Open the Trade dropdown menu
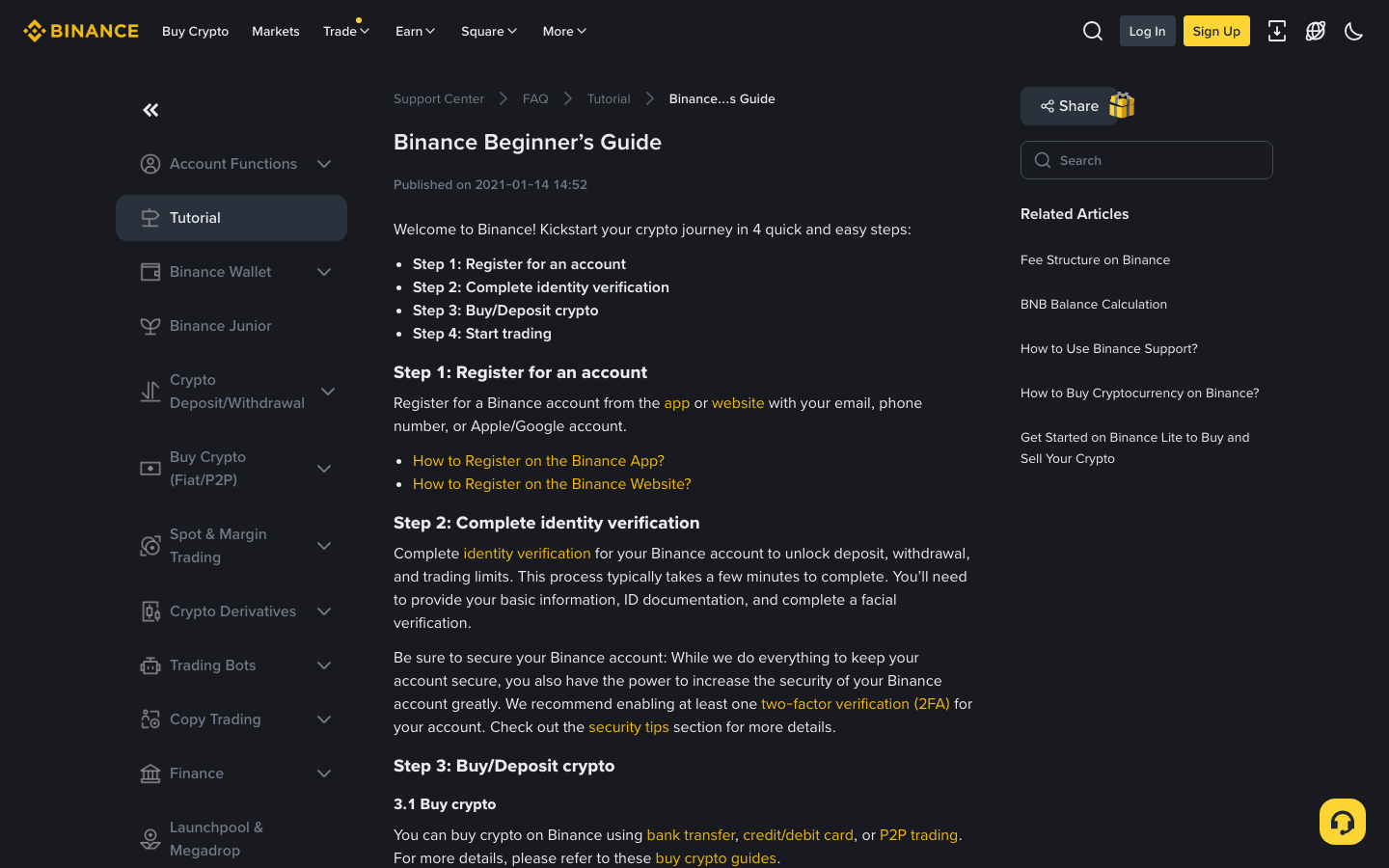 [345, 31]
